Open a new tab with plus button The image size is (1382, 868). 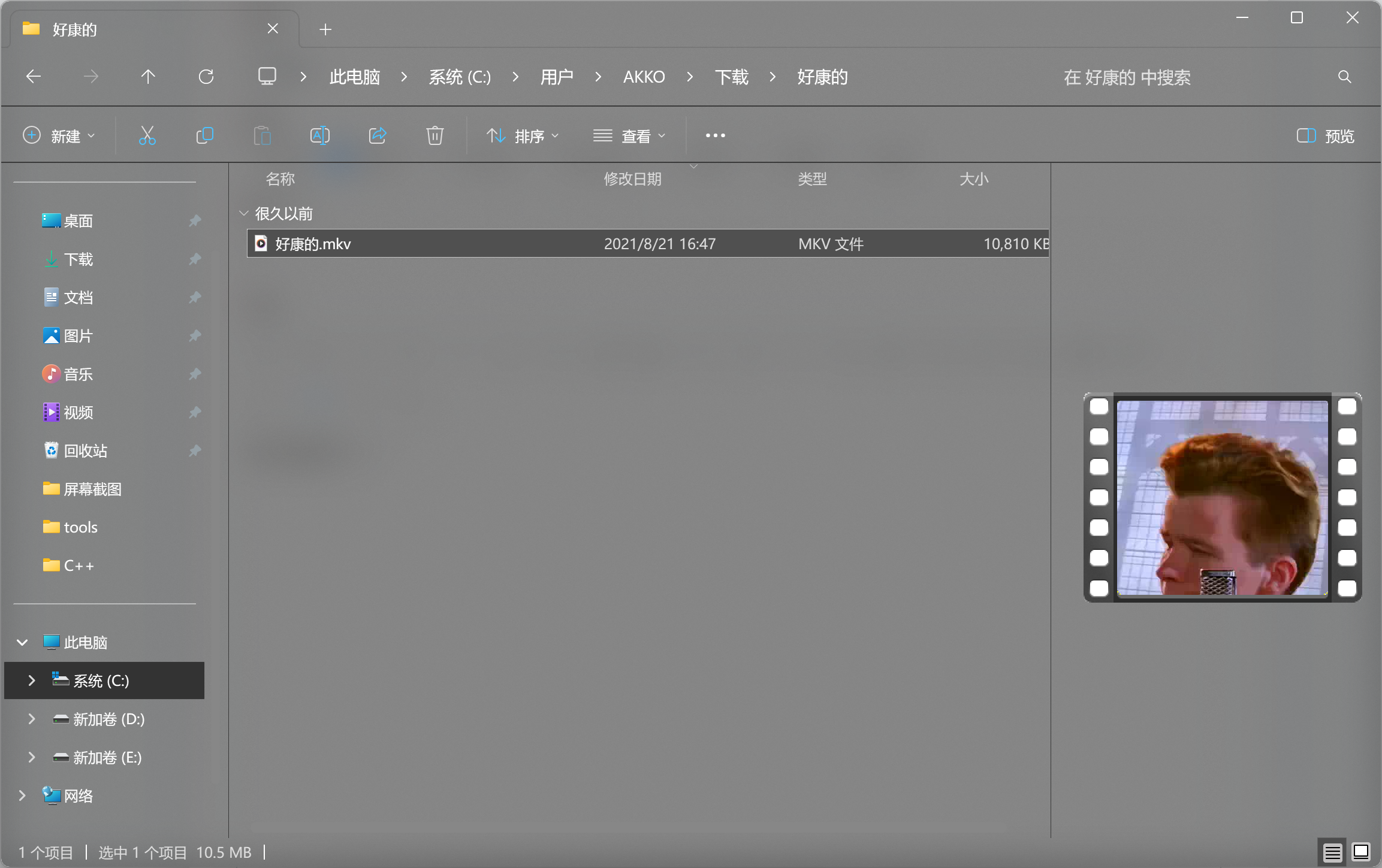point(325,29)
